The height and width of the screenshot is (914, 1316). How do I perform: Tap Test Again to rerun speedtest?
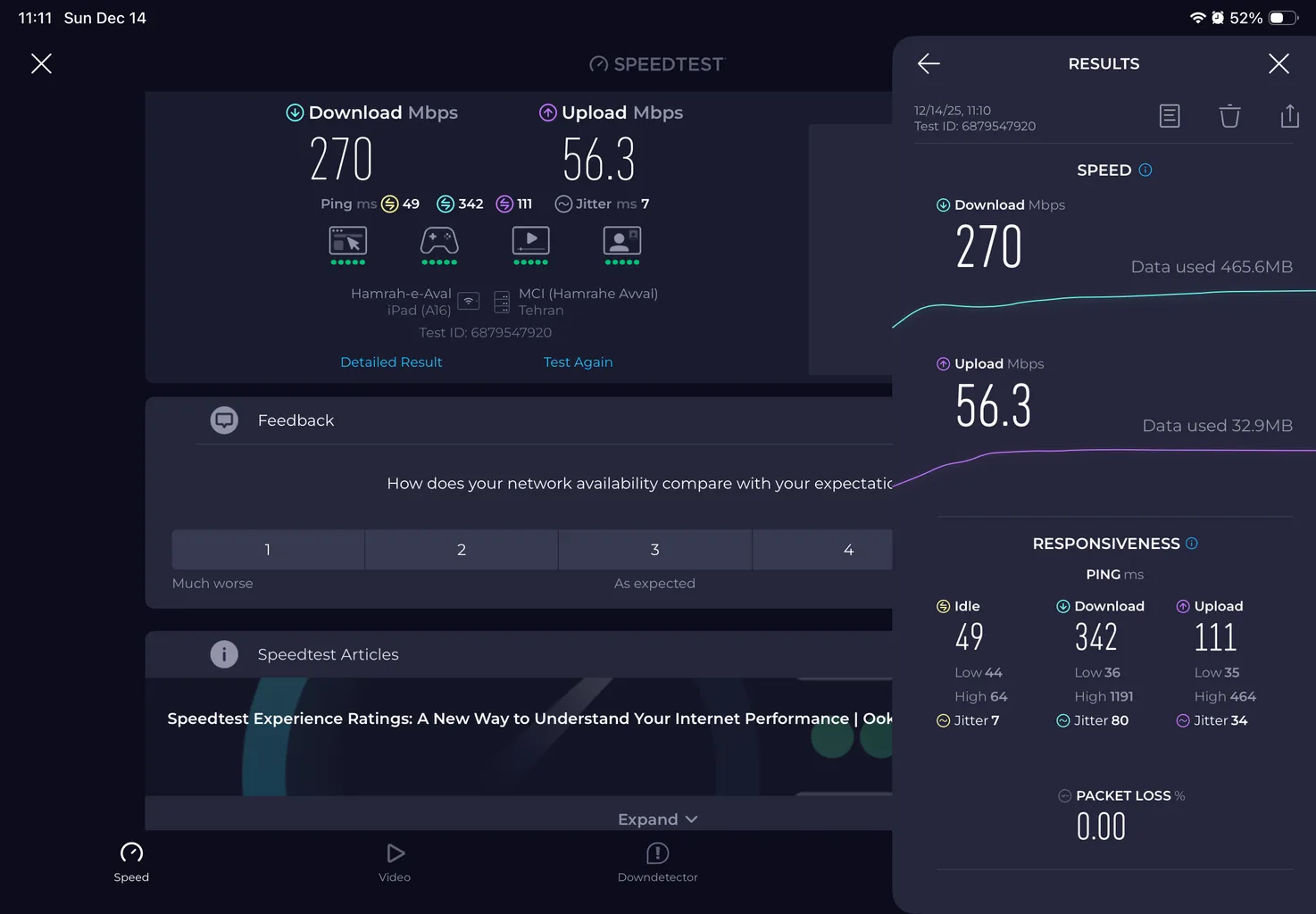(578, 362)
